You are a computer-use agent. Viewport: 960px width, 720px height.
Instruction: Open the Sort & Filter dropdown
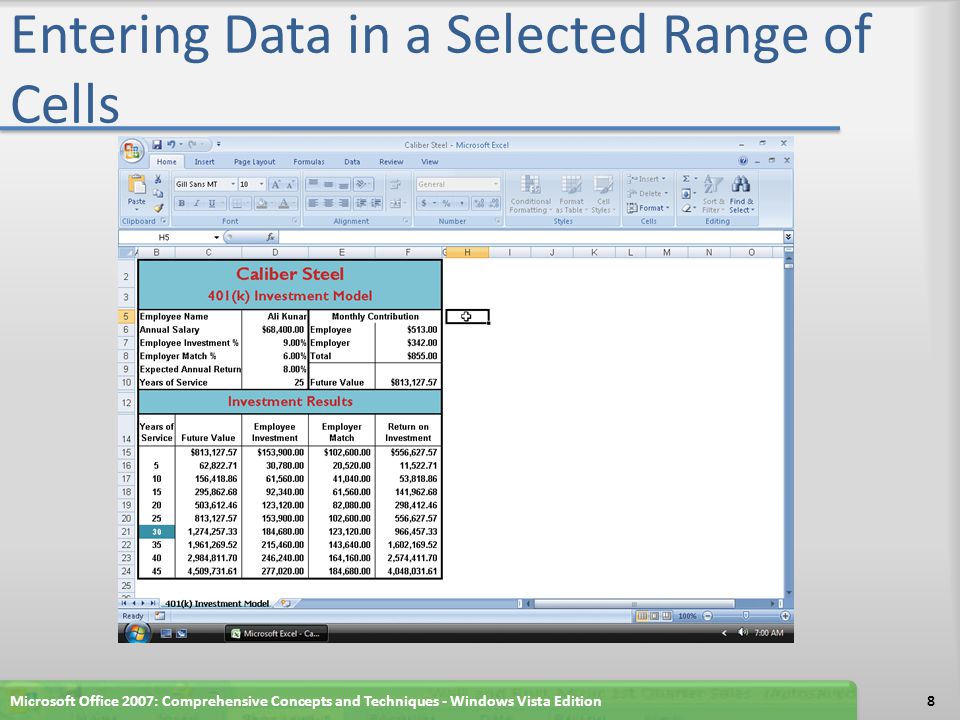pos(713,195)
